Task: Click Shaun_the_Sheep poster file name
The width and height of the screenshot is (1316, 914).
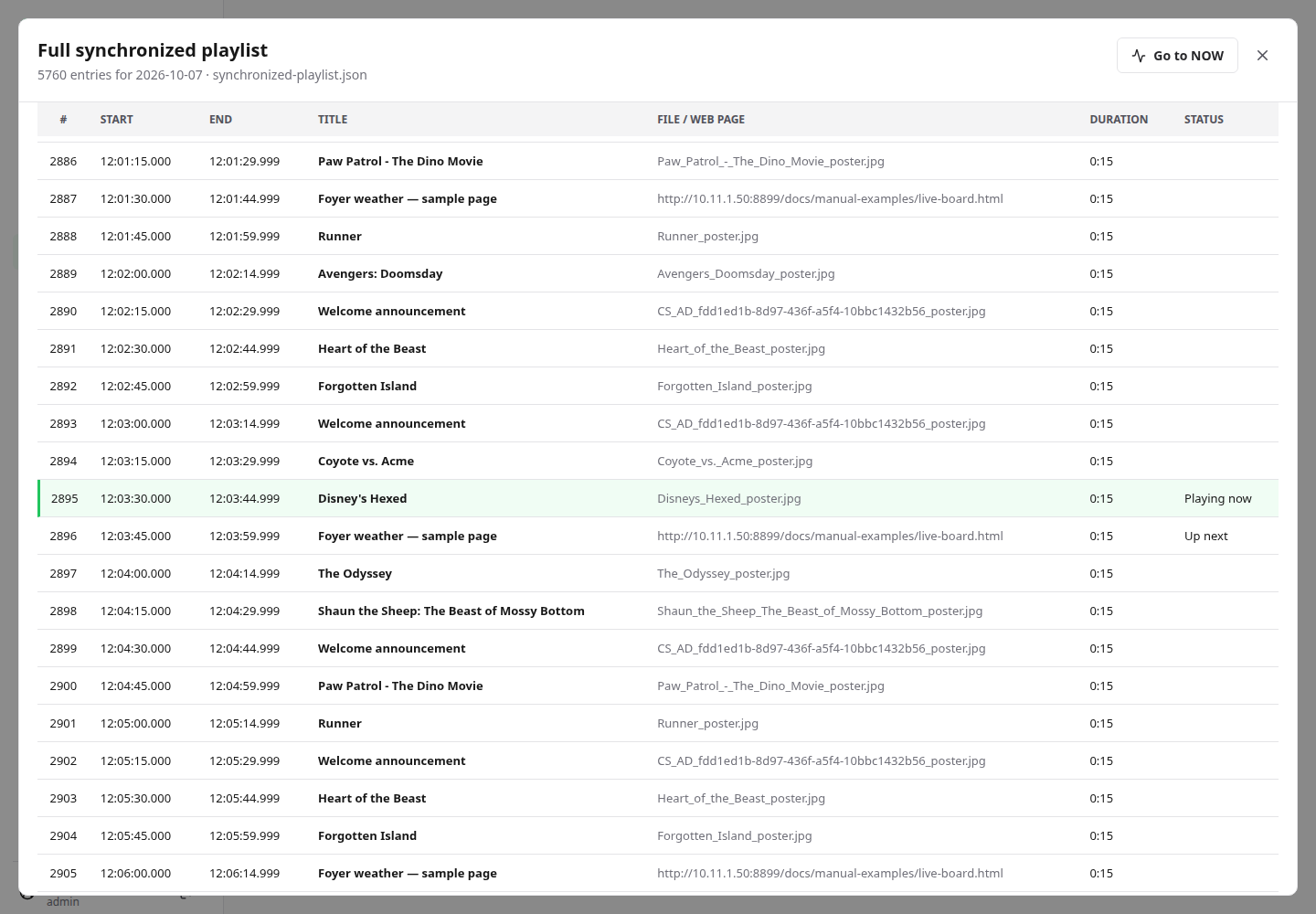Action: point(820,611)
